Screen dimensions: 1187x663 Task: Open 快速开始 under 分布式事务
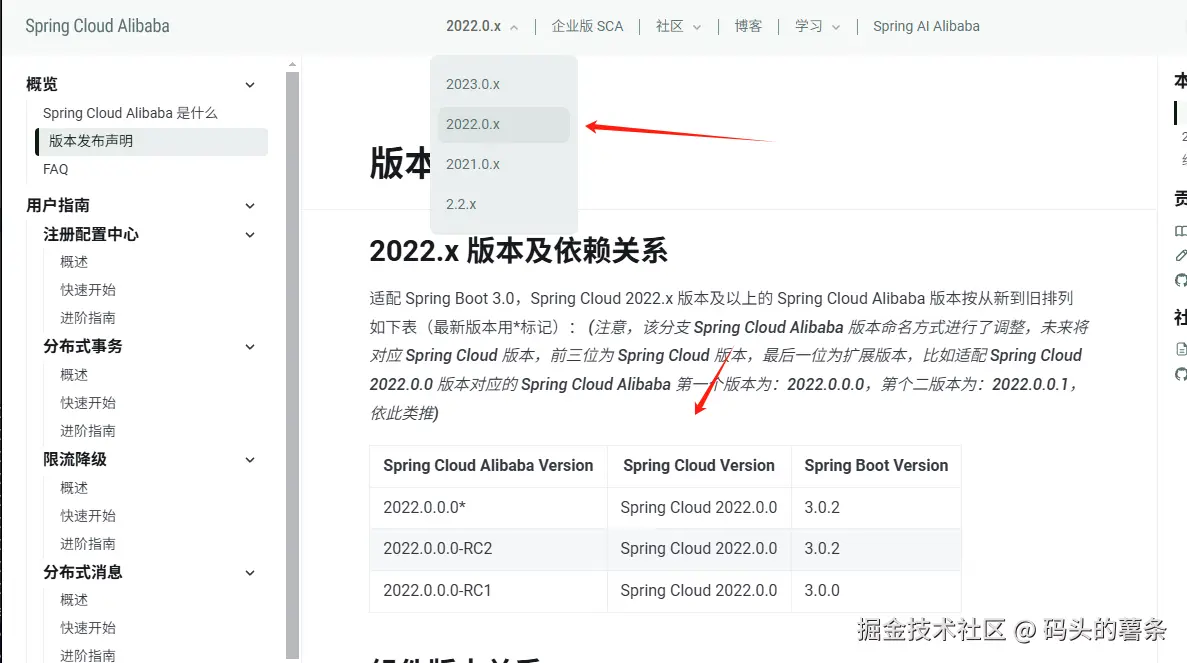(88, 403)
